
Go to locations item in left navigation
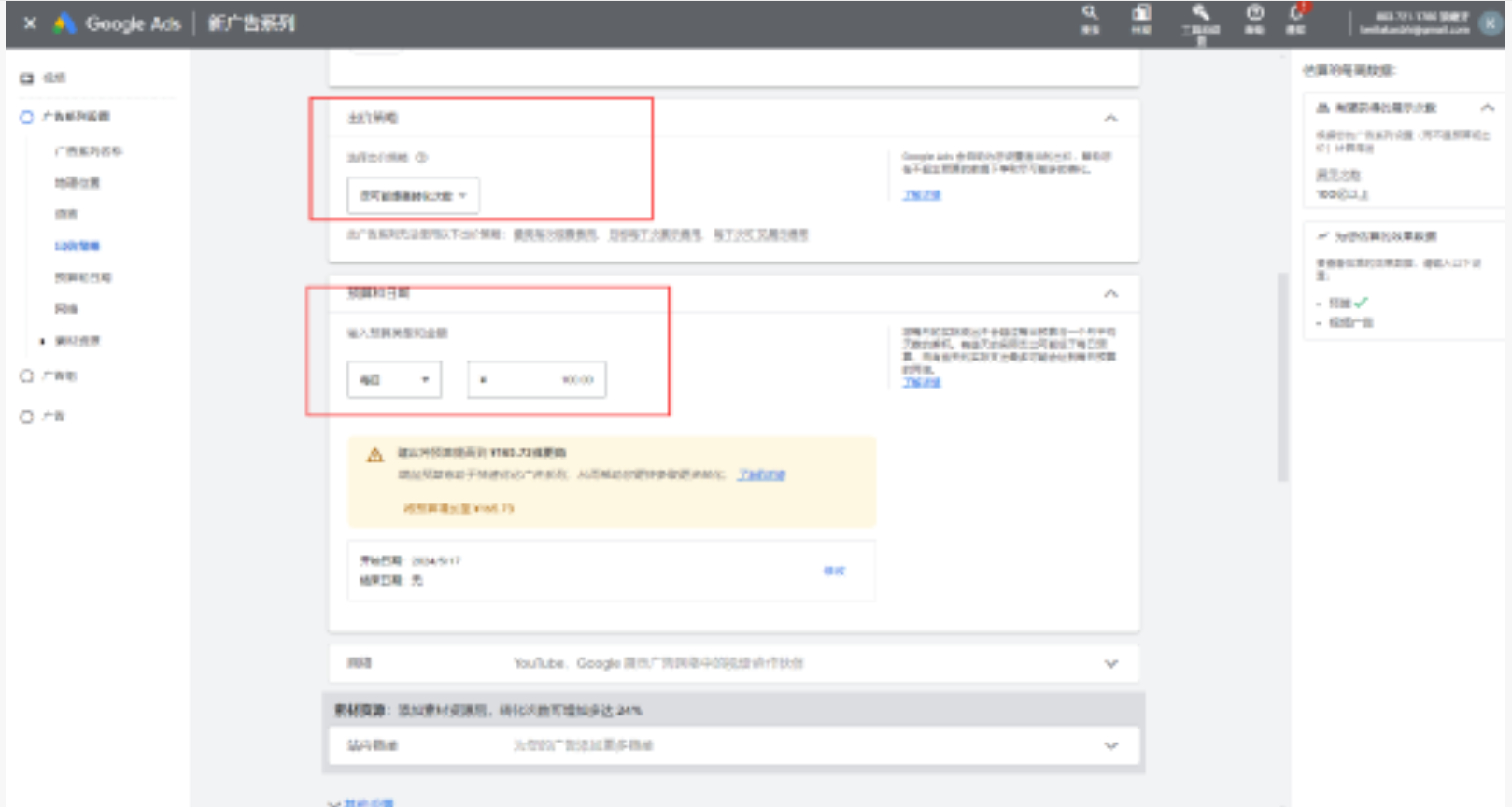pyautogui.click(x=77, y=183)
